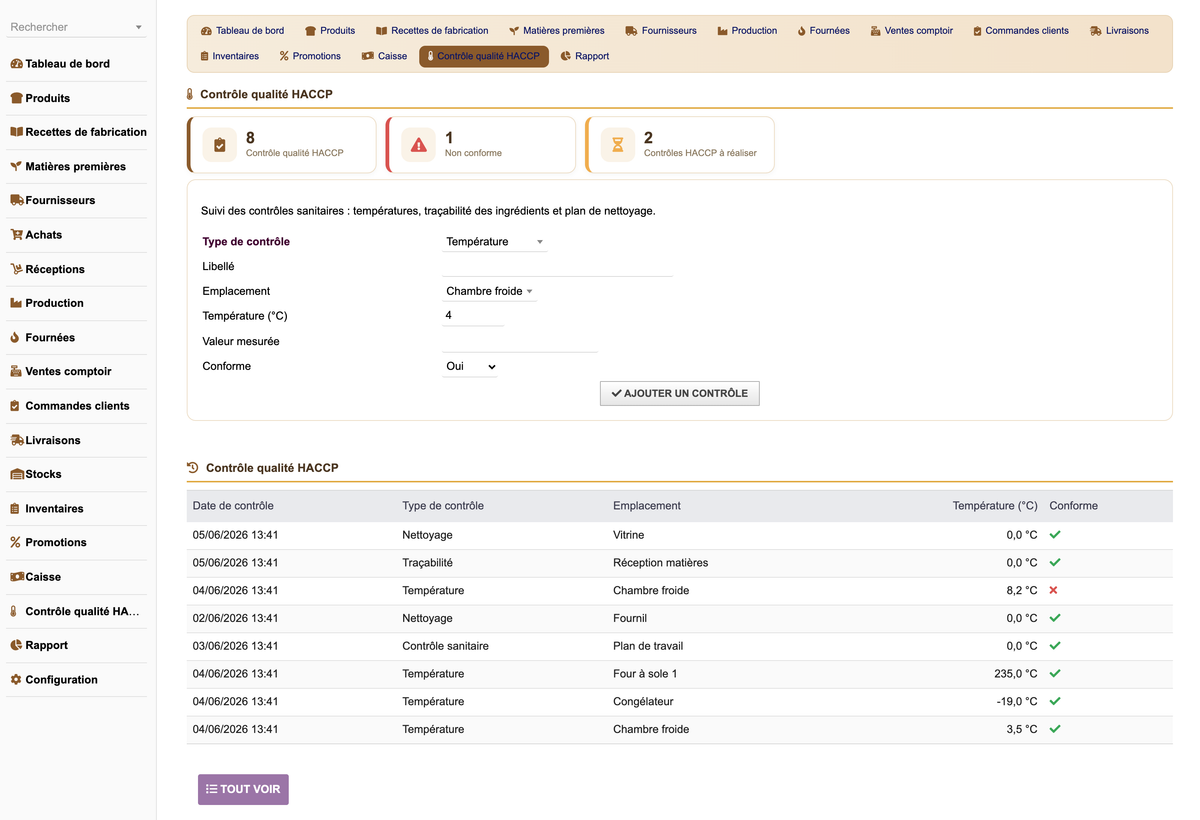Click the red cross on the 8,2 °C row
Viewport: 1200px width, 820px height.
1054,590
